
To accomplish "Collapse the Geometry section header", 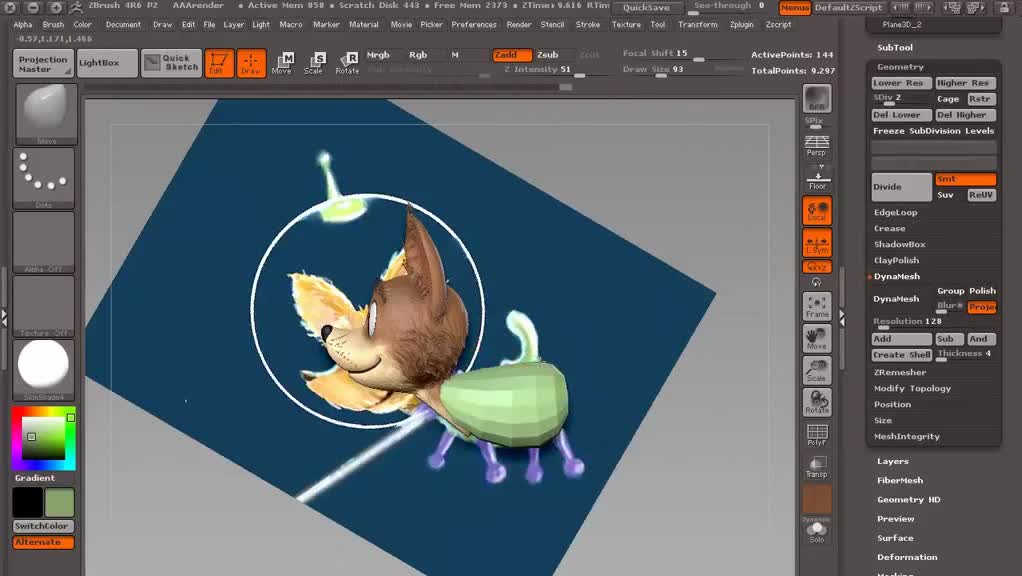I will coord(900,67).
